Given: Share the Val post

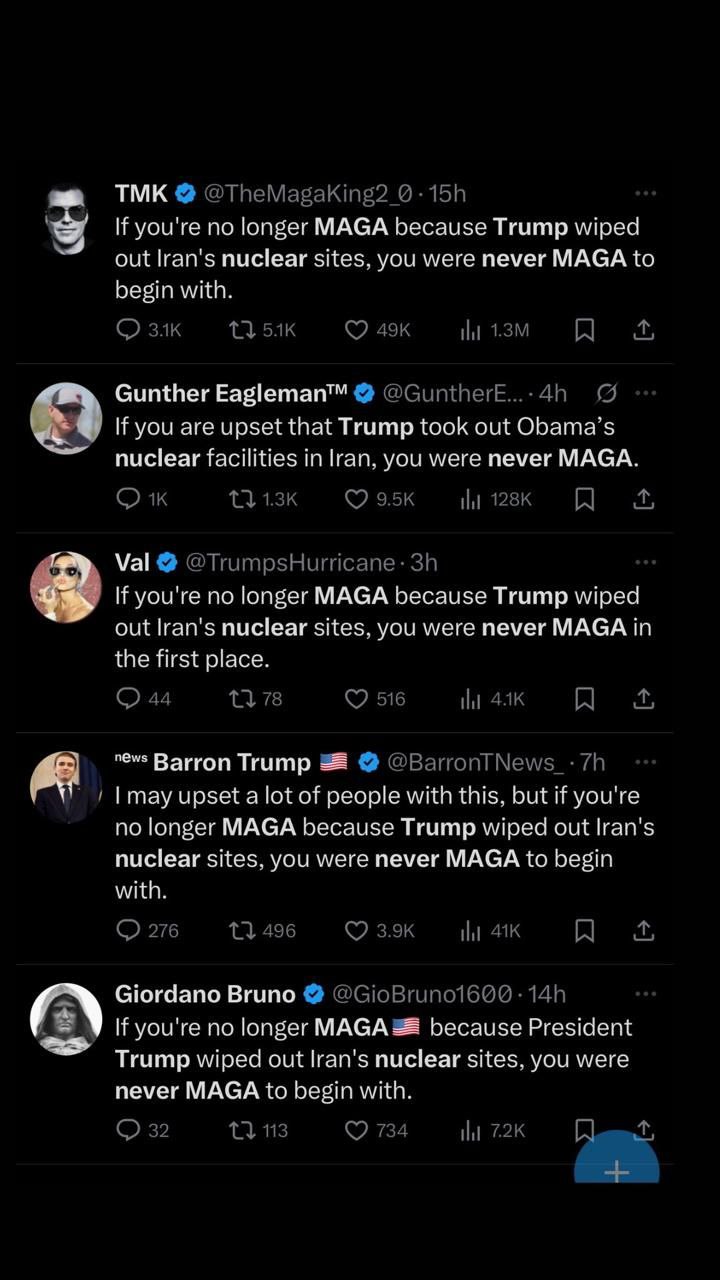Looking at the screenshot, I should [645, 699].
